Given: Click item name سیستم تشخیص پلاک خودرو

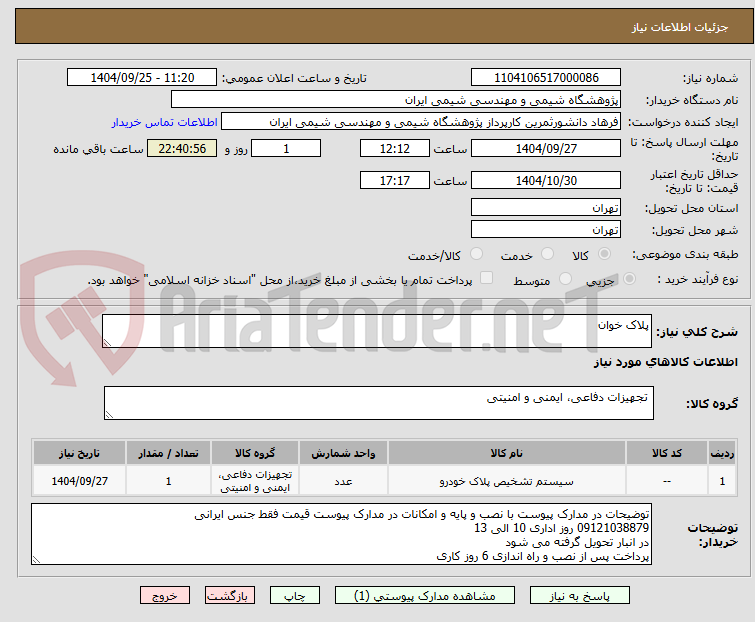Looking at the screenshot, I should pos(507,481).
